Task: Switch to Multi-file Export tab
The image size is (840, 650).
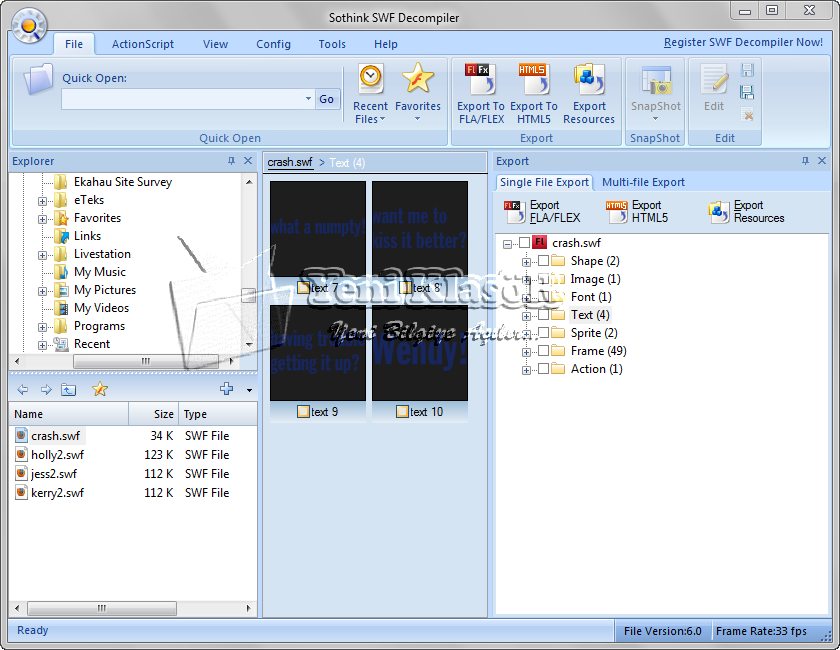Action: point(643,182)
